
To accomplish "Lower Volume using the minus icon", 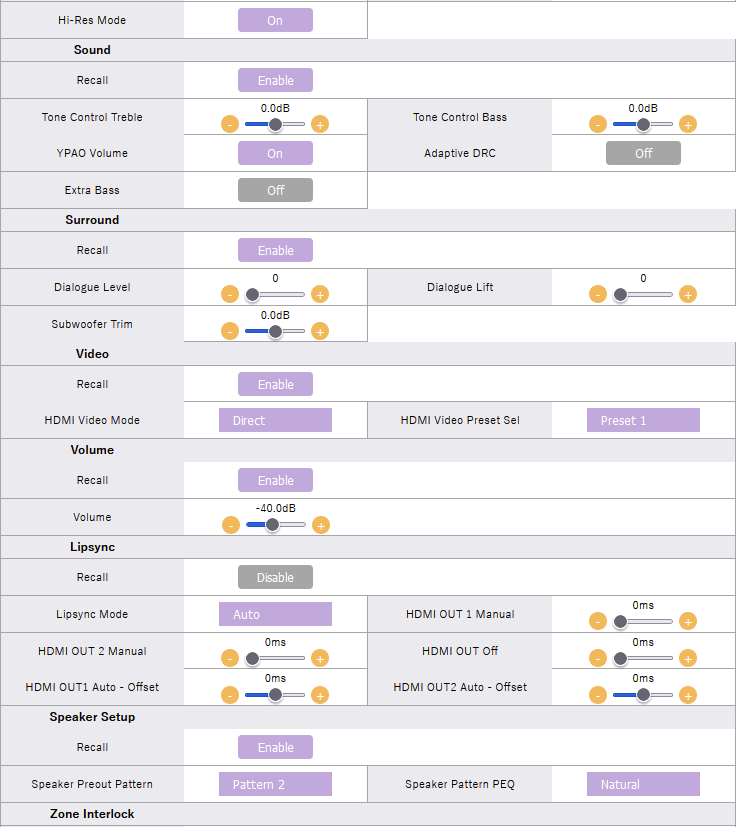I will coord(231,525).
